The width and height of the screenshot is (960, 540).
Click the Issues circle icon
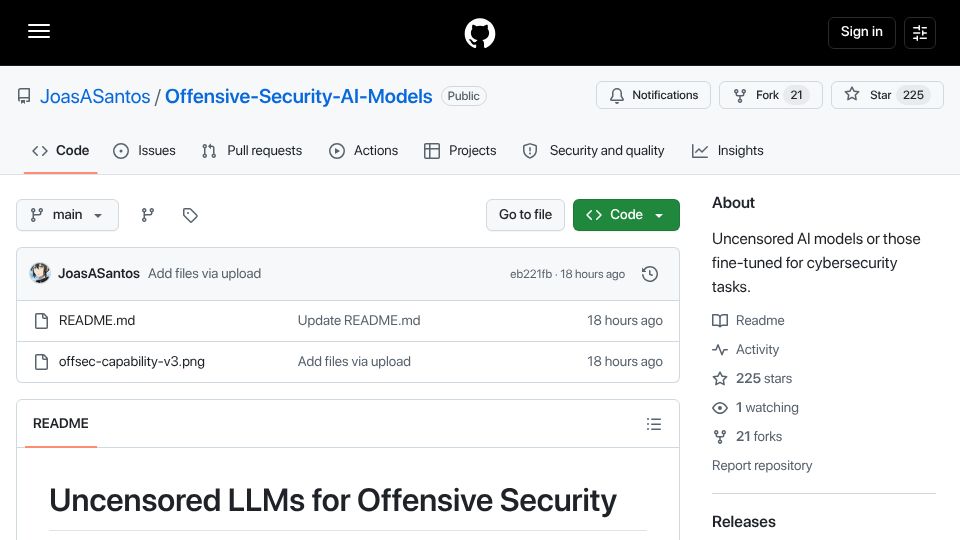pos(121,151)
